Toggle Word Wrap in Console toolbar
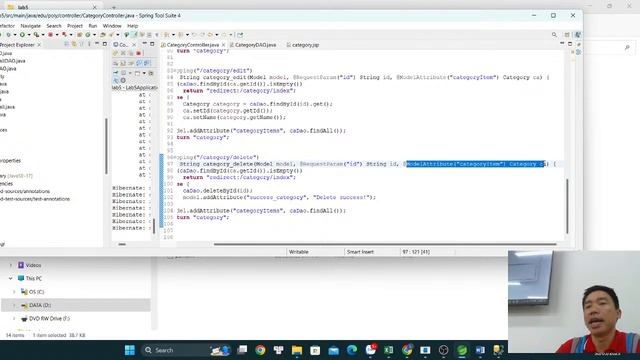The image size is (640, 360). tap(131, 63)
